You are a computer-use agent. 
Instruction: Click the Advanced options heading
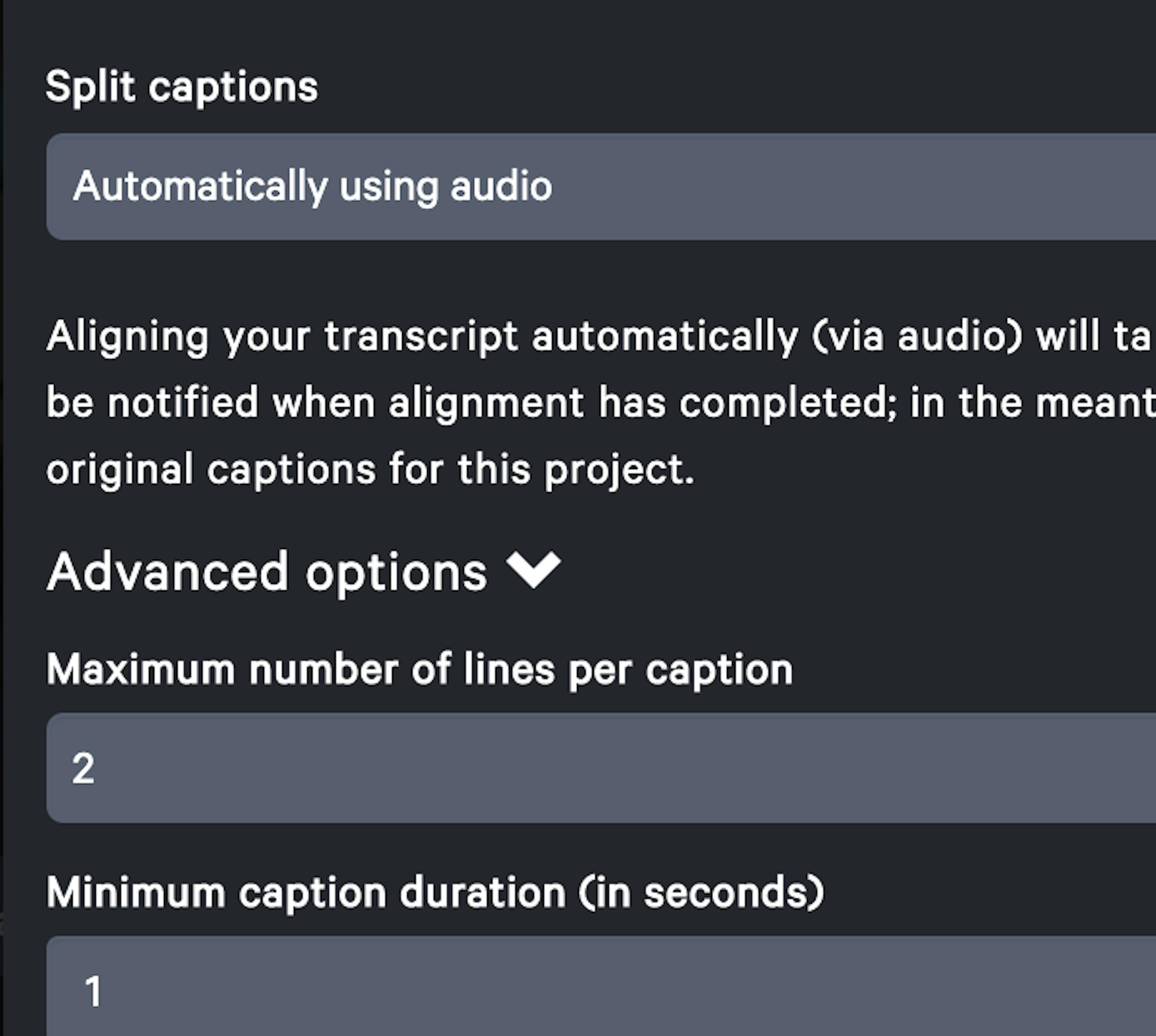coord(268,572)
